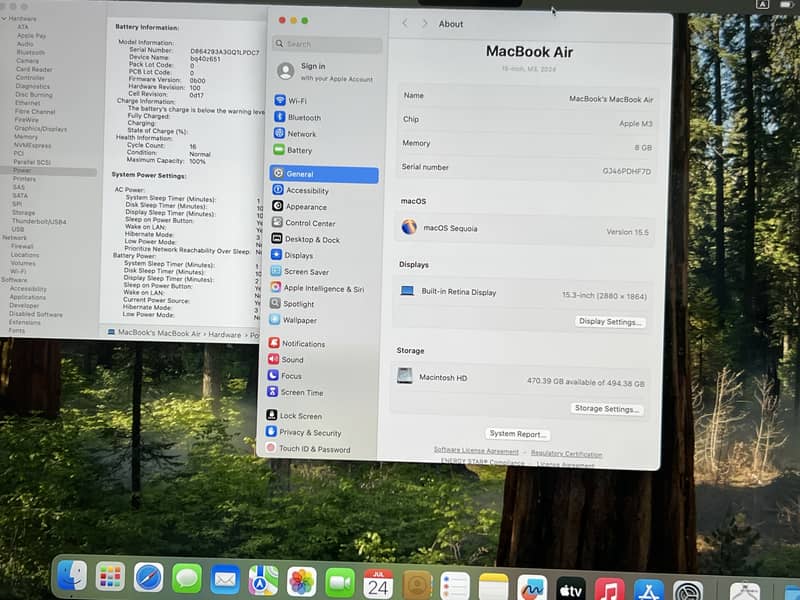Collapse the Software section in System Information
This screenshot has height=600, width=800.
tap(5, 281)
